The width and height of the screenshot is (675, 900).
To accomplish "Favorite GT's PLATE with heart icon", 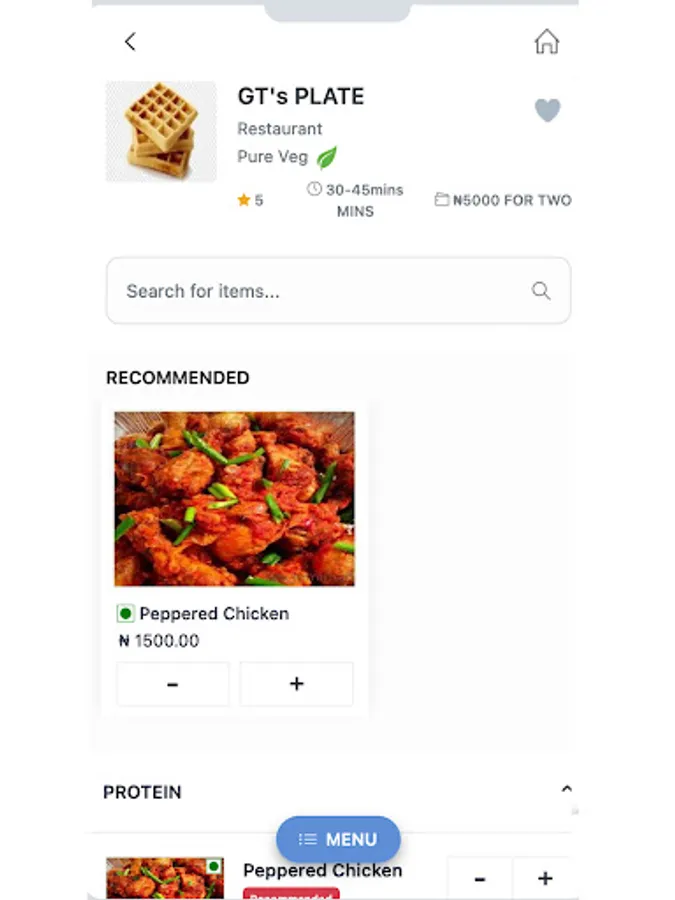I will tap(547, 109).
